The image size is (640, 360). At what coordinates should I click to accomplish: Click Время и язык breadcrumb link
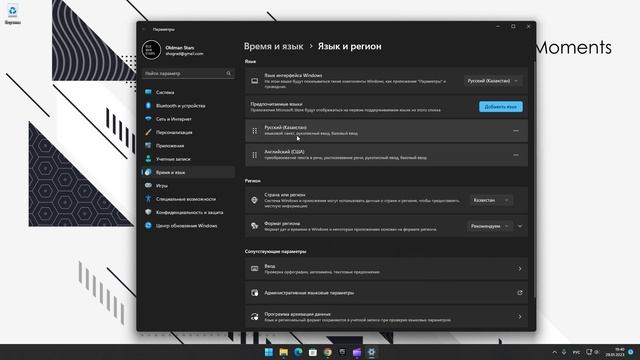click(273, 47)
